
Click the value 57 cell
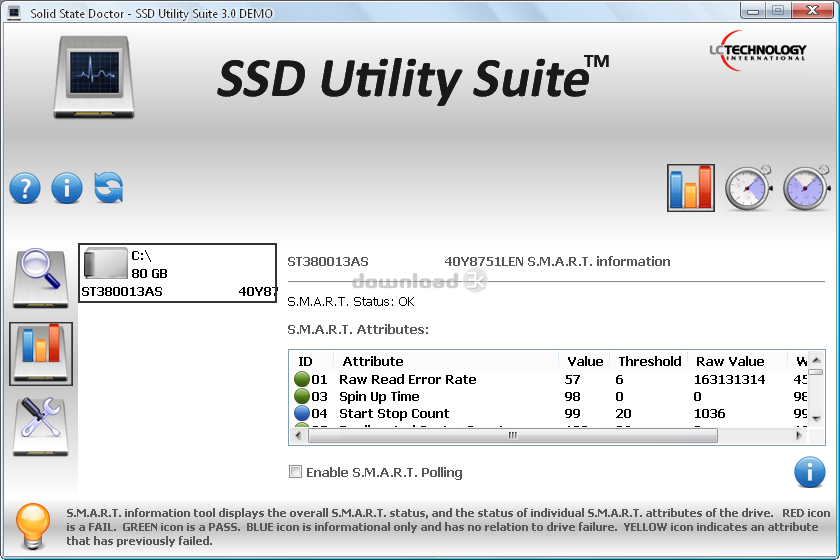point(572,379)
